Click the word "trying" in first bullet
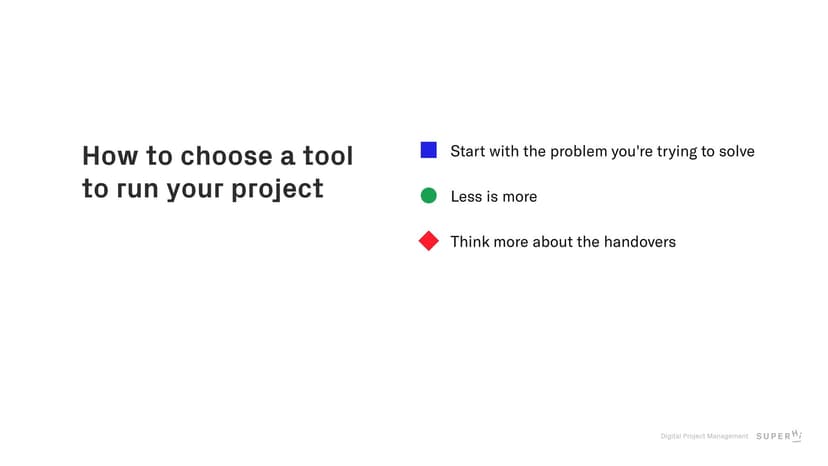 (x=666, y=151)
